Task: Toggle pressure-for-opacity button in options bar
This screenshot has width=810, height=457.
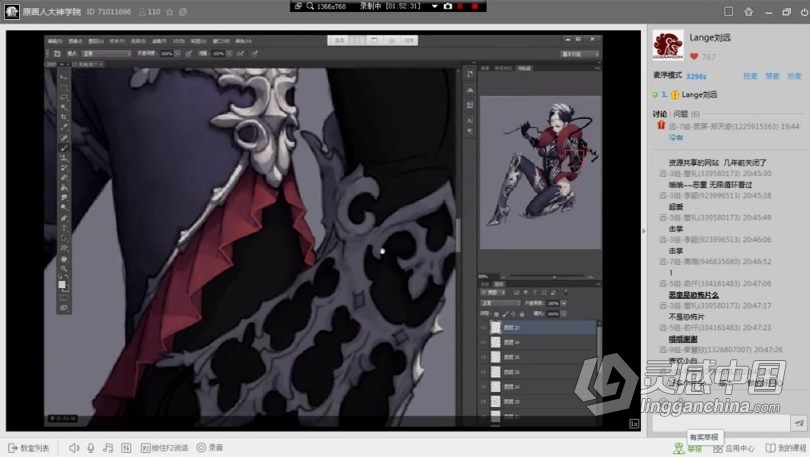Action: pyautogui.click(x=189, y=53)
